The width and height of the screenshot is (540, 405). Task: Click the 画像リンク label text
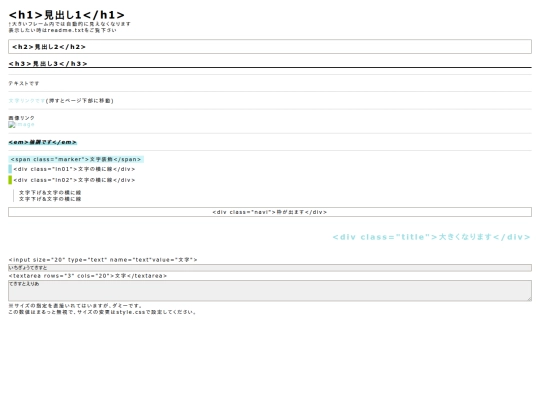(x=21, y=118)
